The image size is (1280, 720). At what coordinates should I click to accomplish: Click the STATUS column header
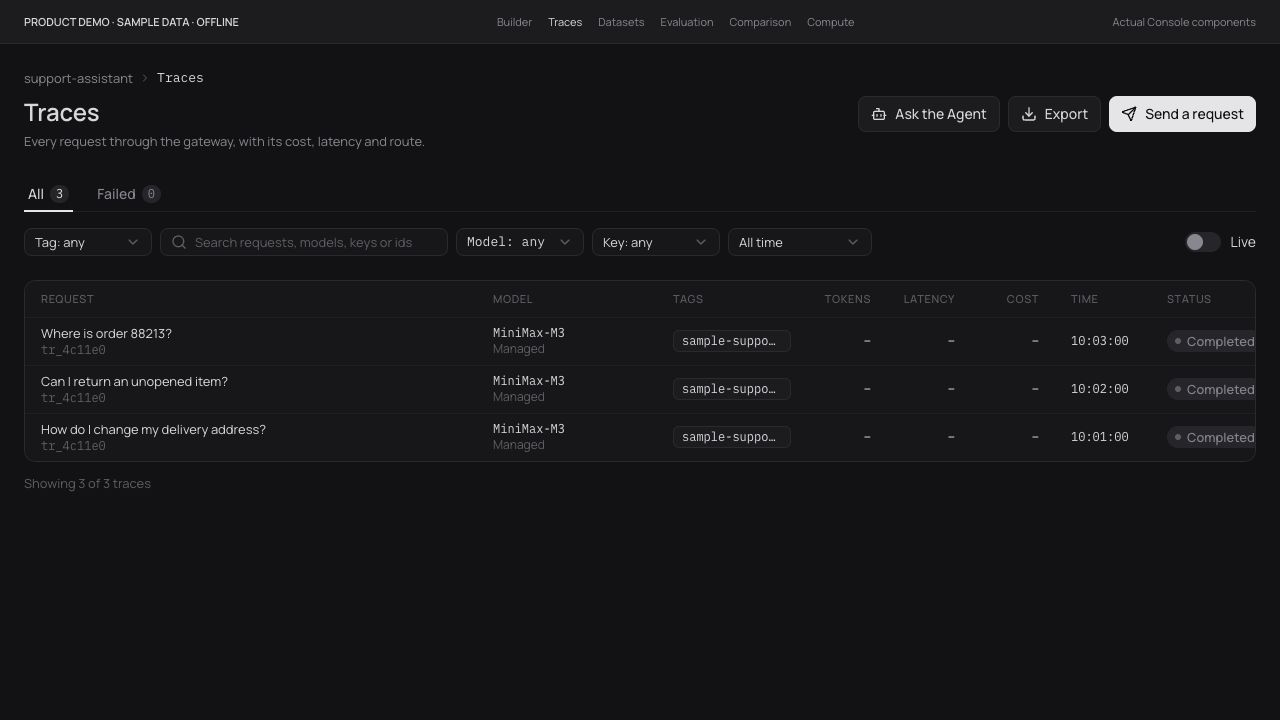pyautogui.click(x=1189, y=299)
